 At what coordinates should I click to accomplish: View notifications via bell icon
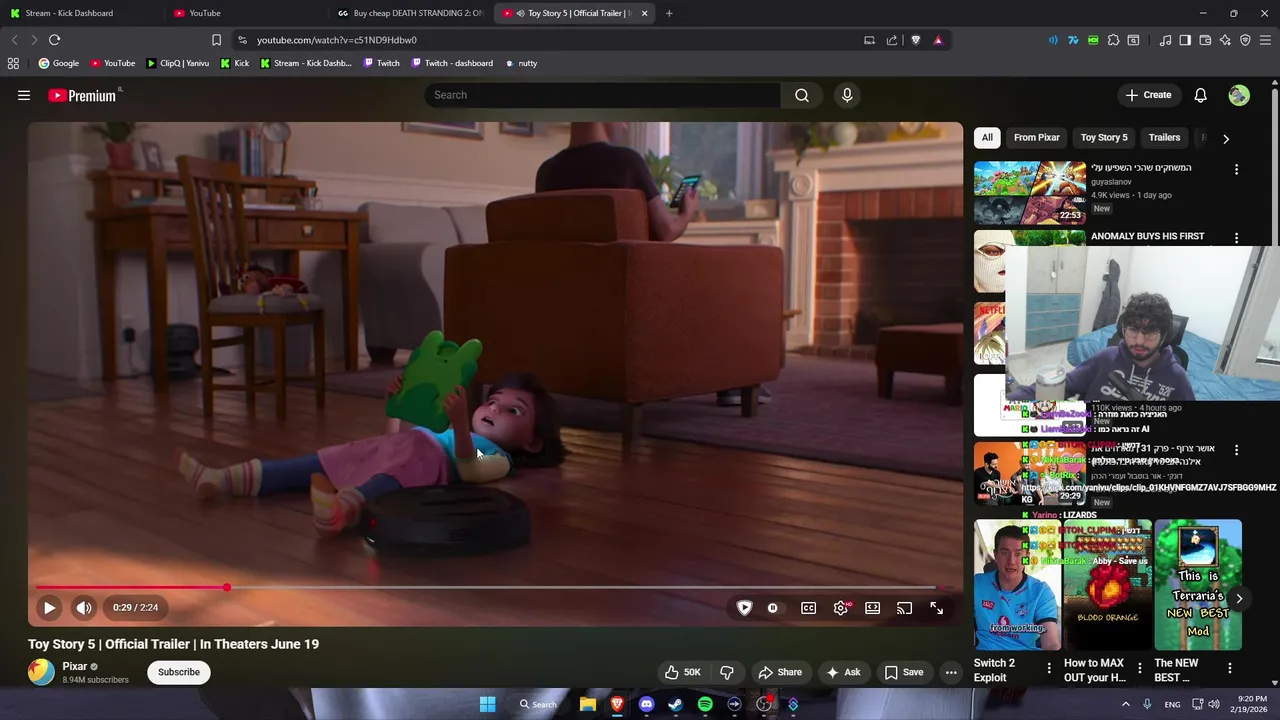(1200, 95)
